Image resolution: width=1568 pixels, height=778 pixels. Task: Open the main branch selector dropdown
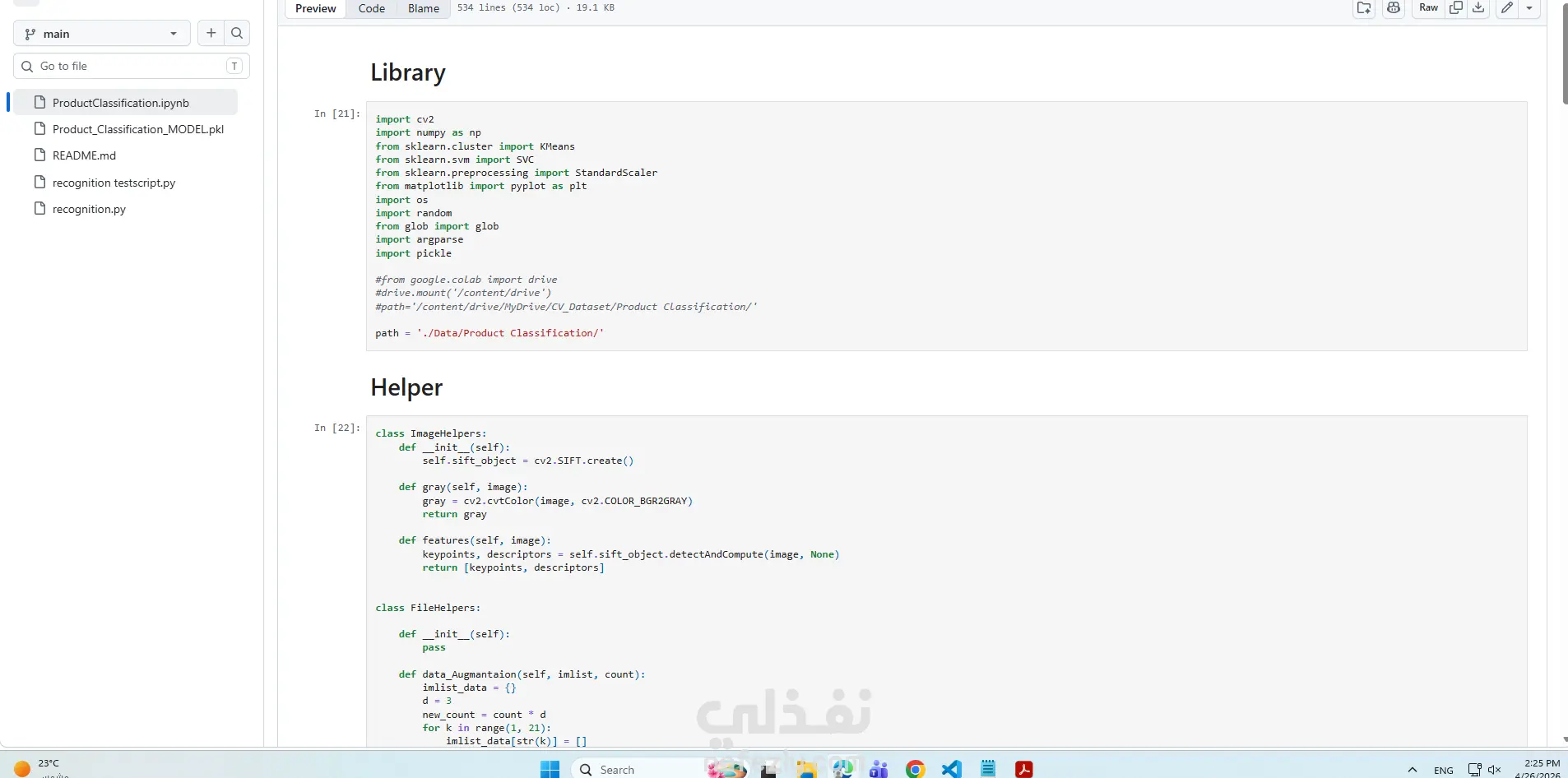[x=102, y=34]
